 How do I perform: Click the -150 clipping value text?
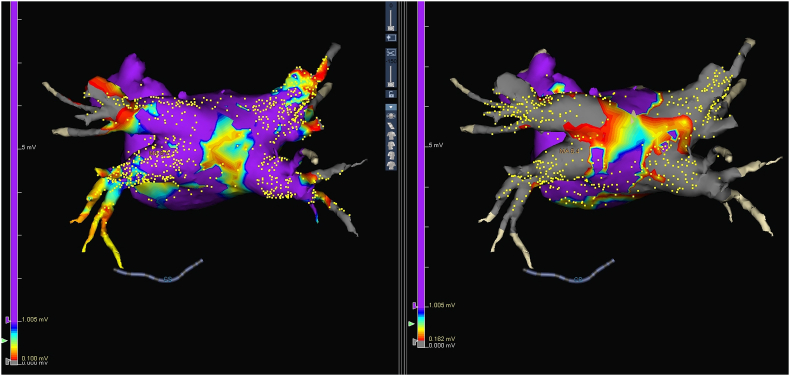(392, 61)
